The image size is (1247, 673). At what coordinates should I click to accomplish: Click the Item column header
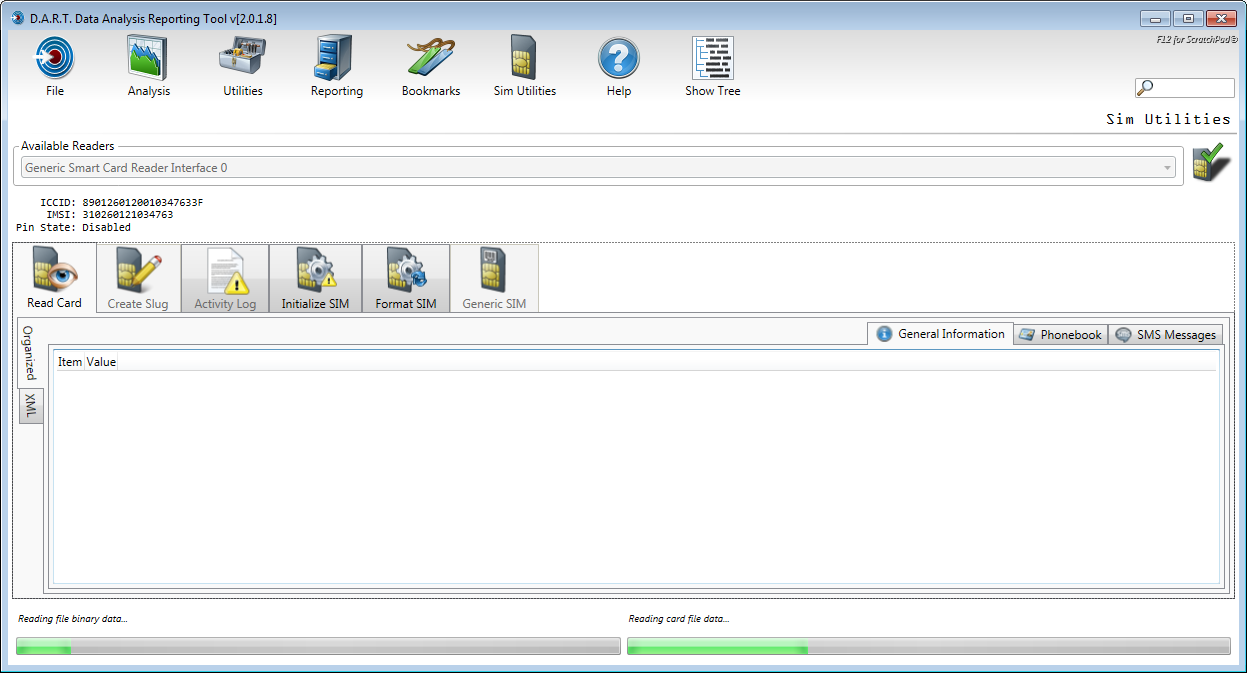[x=70, y=362]
